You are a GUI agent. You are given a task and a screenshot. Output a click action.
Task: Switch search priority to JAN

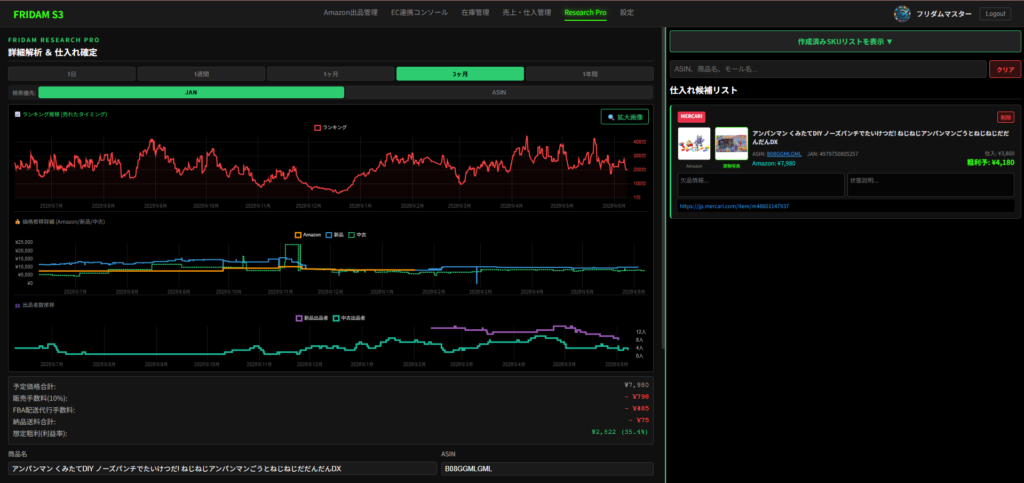[191, 93]
